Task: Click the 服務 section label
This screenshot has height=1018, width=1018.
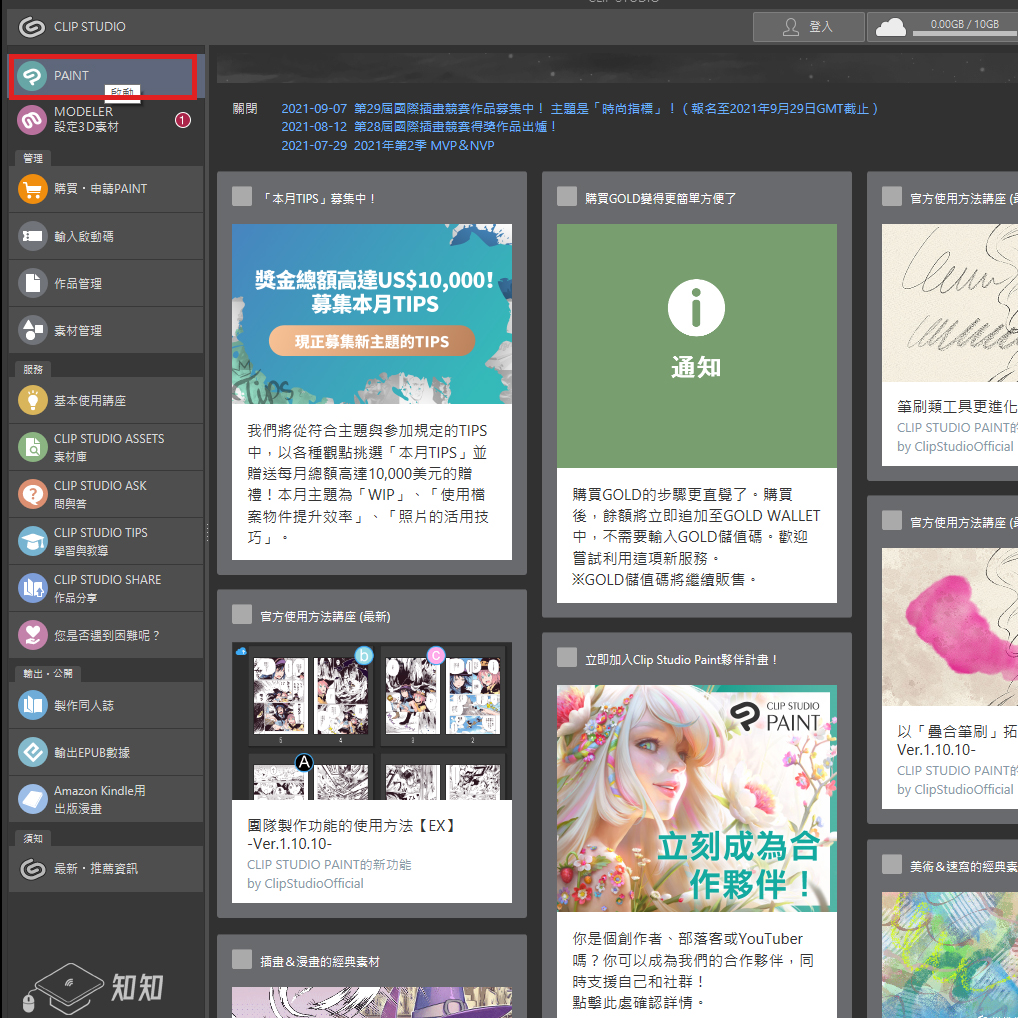Action: coord(33,369)
